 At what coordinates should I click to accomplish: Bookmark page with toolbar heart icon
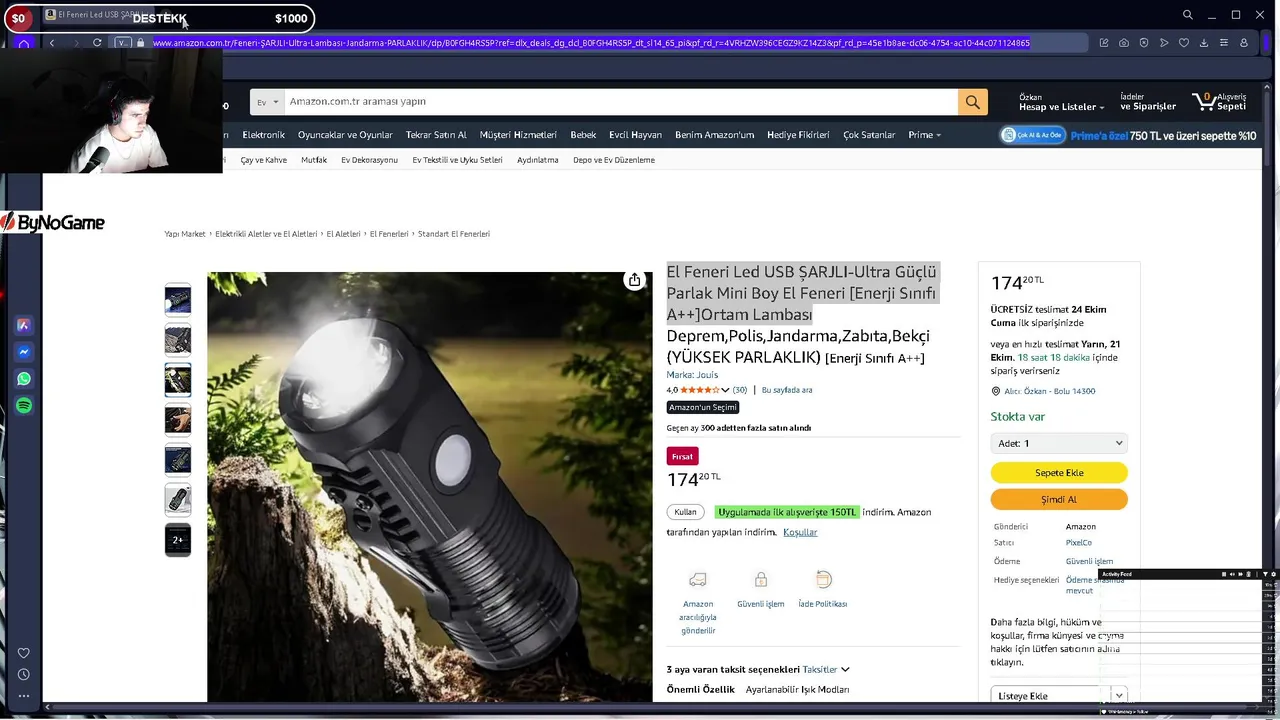tap(1184, 43)
